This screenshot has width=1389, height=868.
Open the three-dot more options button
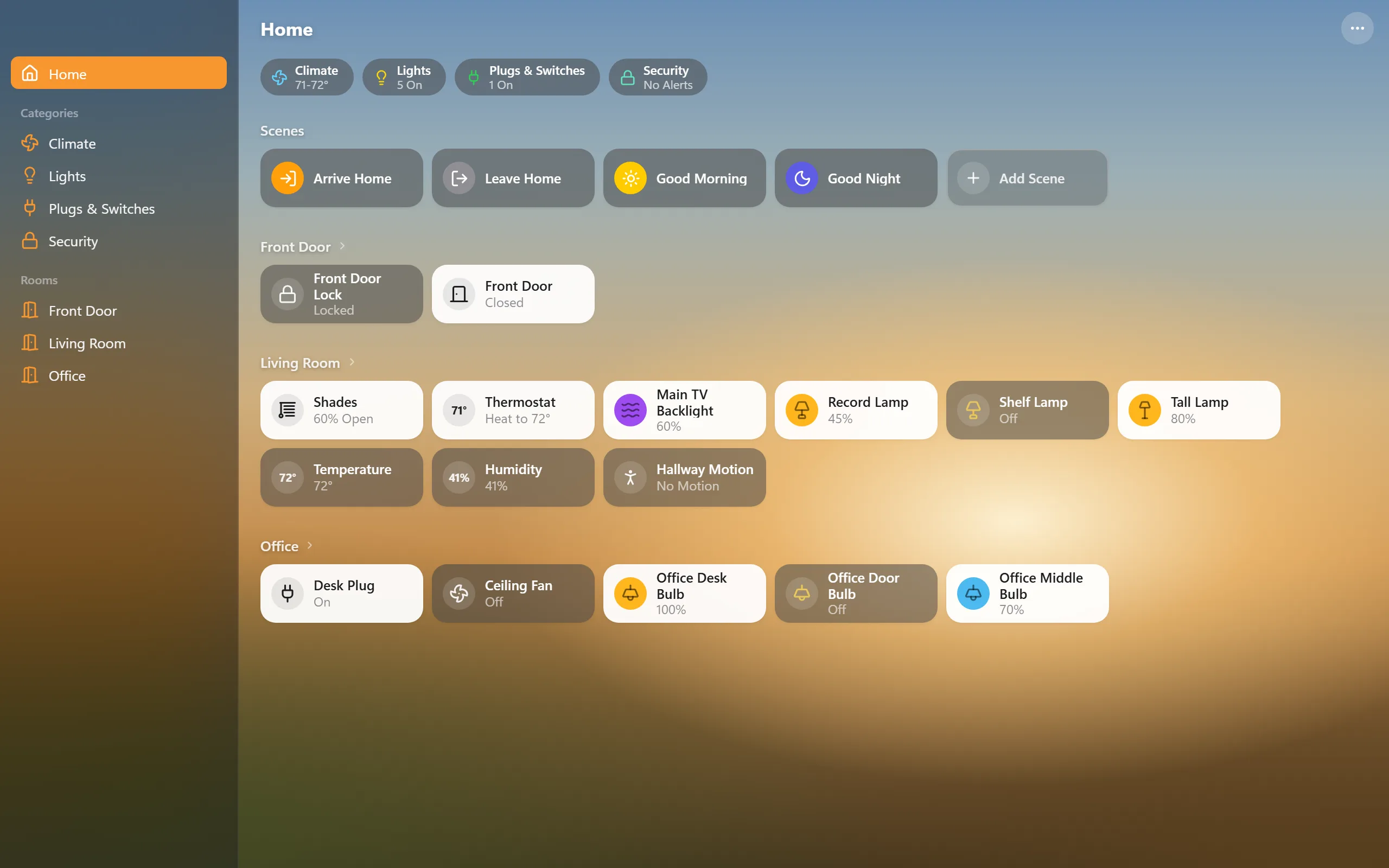1357,28
